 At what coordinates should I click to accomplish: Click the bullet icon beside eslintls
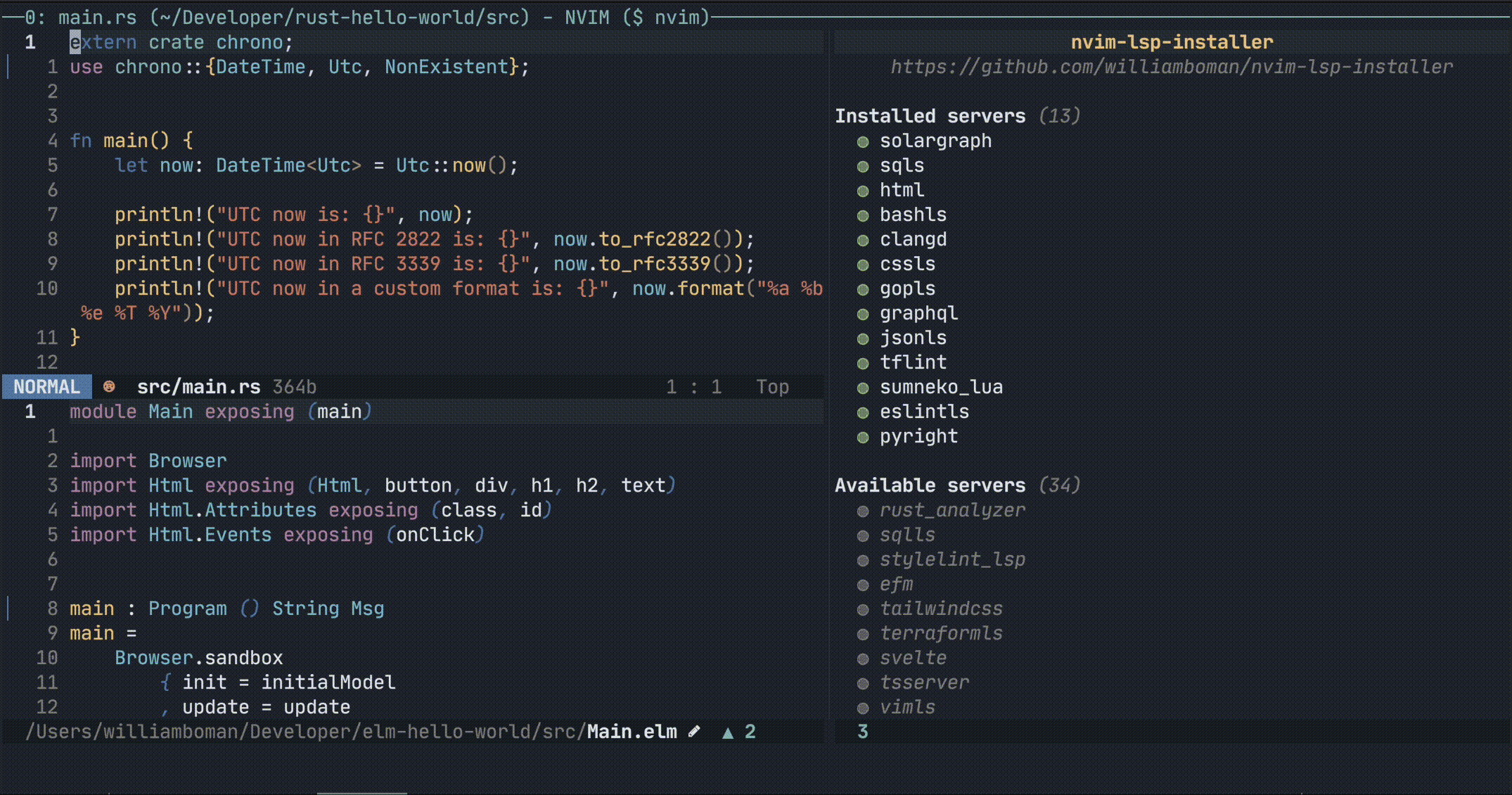863,413
